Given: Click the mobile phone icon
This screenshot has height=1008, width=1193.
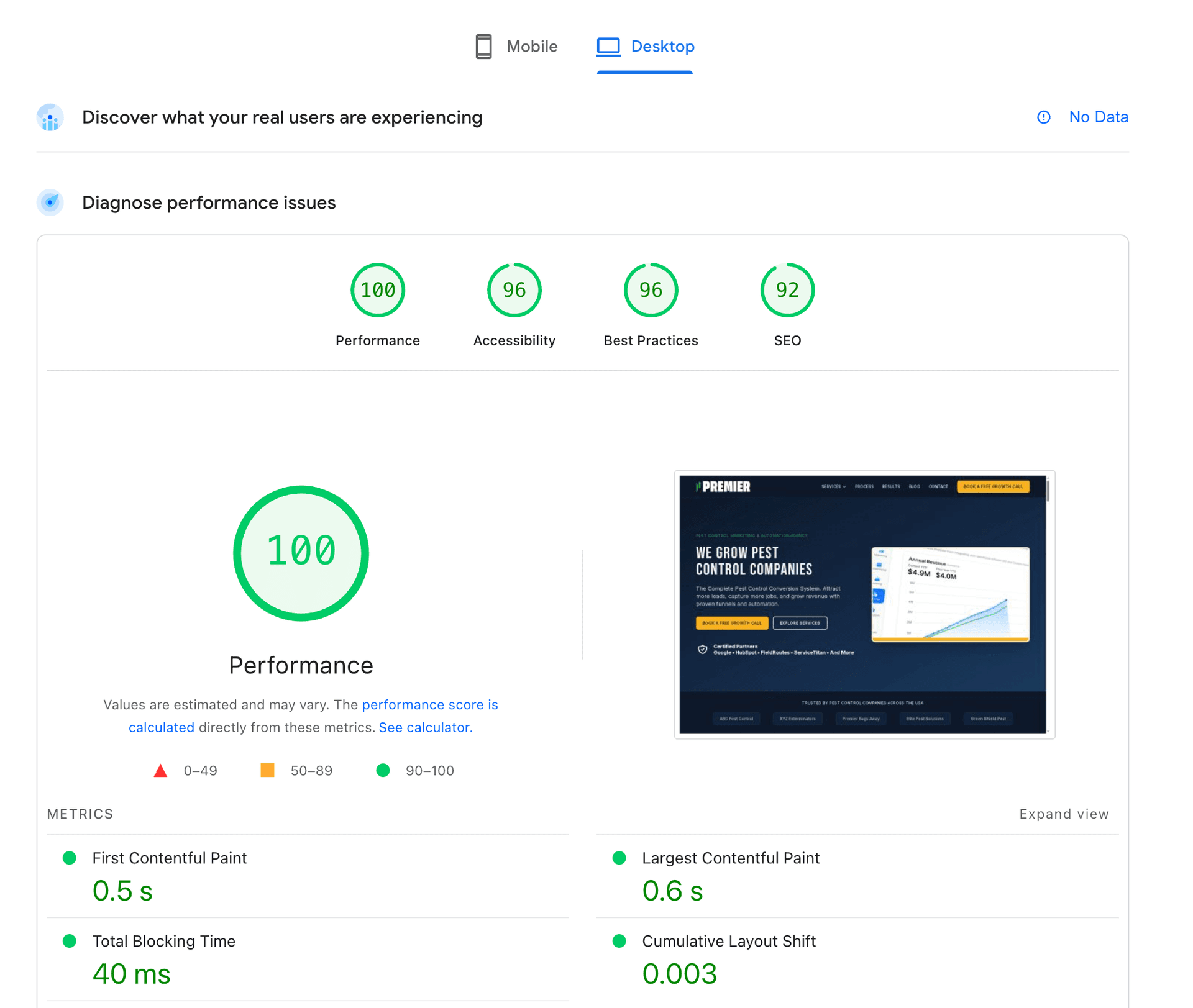Looking at the screenshot, I should [x=484, y=46].
